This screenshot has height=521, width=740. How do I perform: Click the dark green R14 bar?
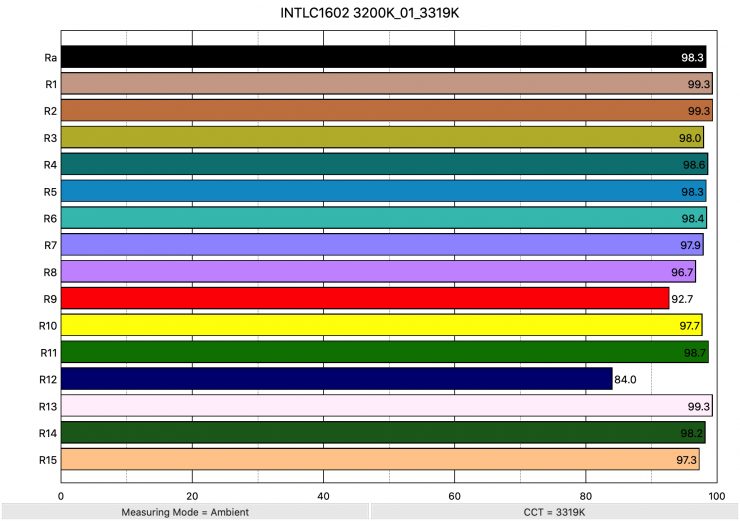[383, 433]
